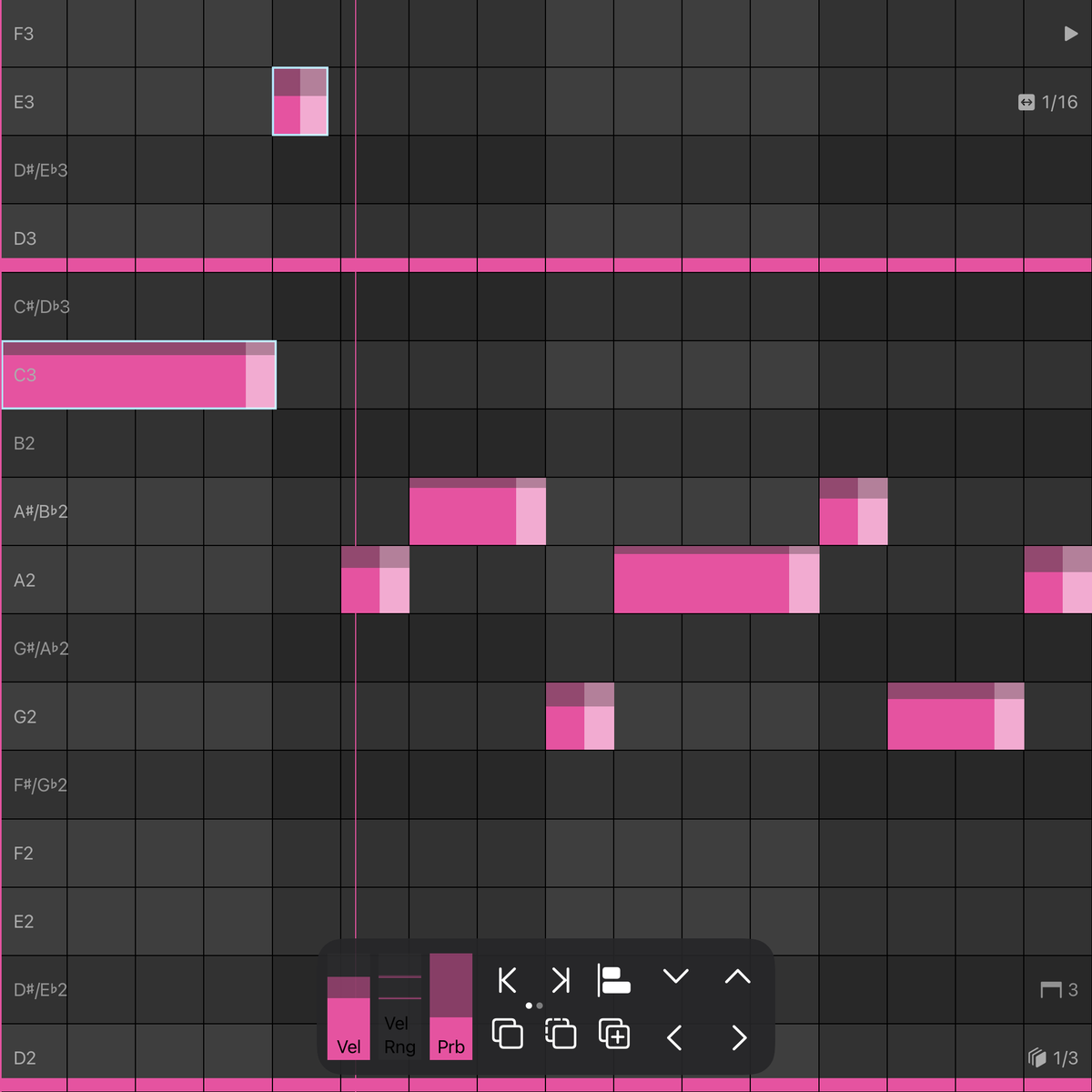
Task: Click the F#/Gb2 key label
Action: coord(41,784)
